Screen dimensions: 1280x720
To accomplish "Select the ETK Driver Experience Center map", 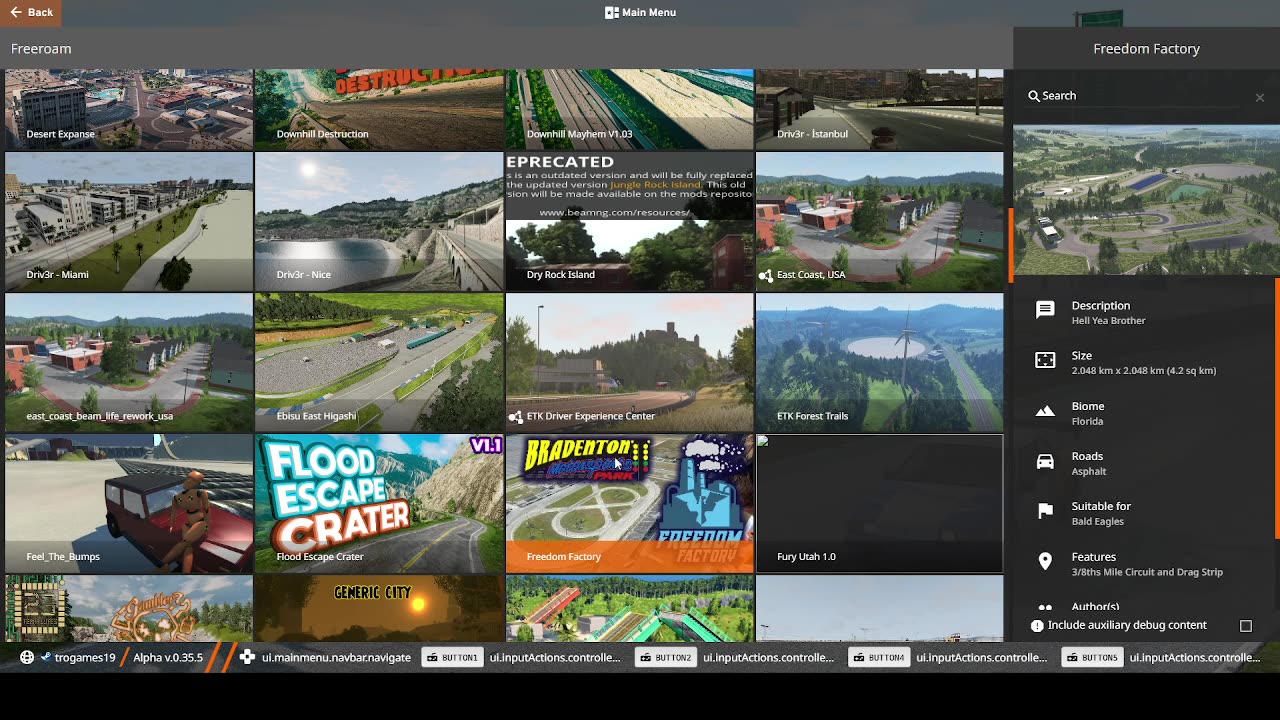I will pos(630,362).
